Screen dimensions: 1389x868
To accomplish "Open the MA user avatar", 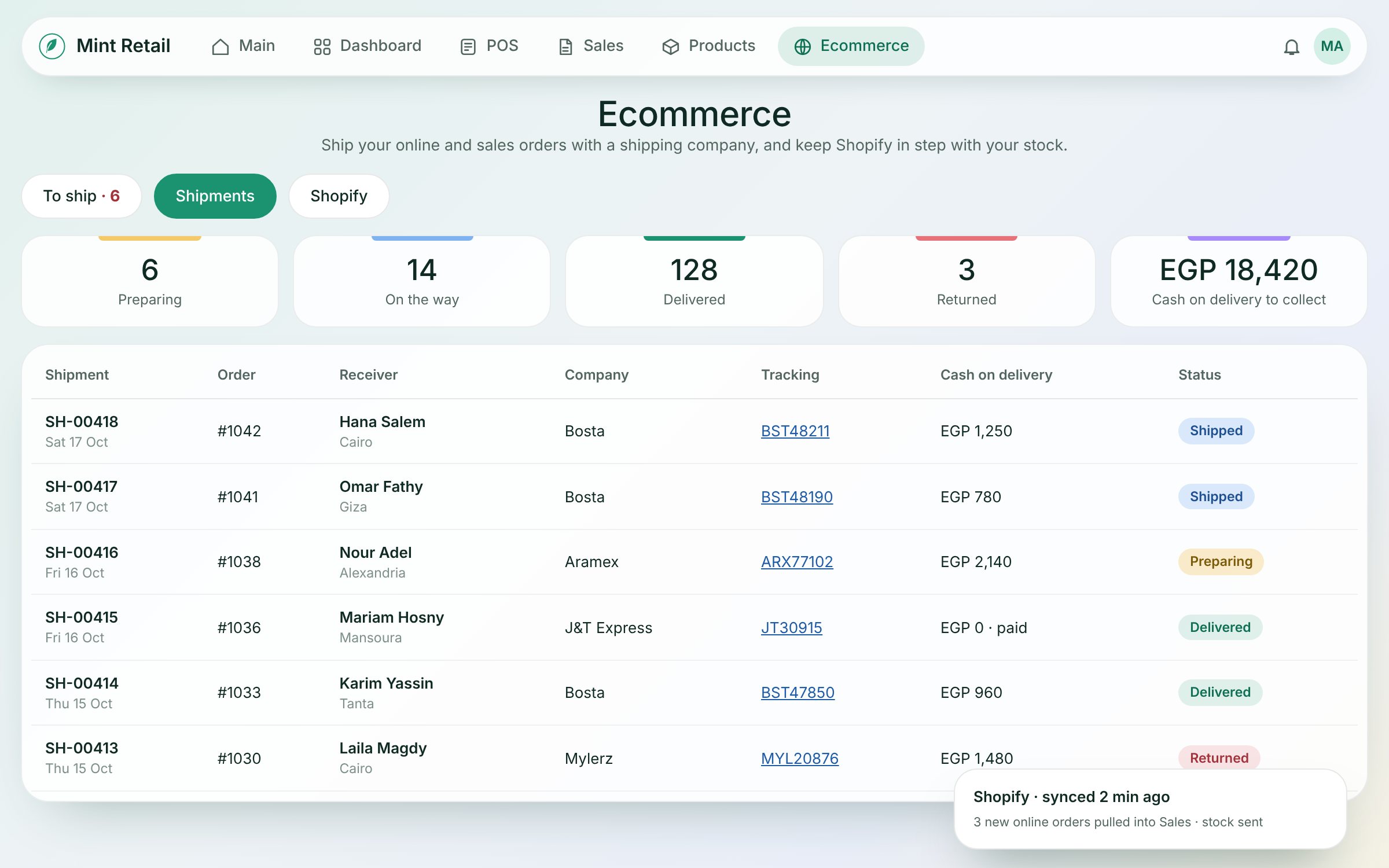I will point(1332,46).
